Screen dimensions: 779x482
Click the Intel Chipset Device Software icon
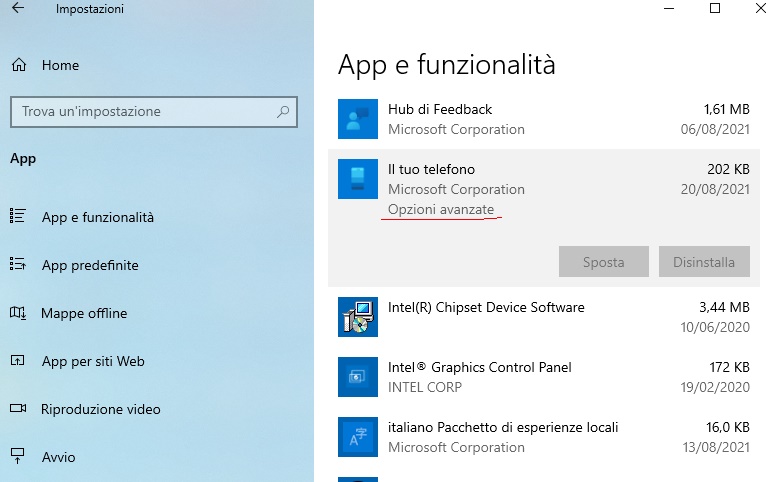click(358, 317)
